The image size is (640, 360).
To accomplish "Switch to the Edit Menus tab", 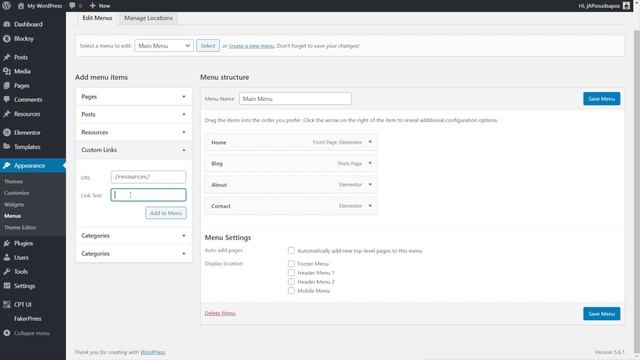I will pos(97,18).
